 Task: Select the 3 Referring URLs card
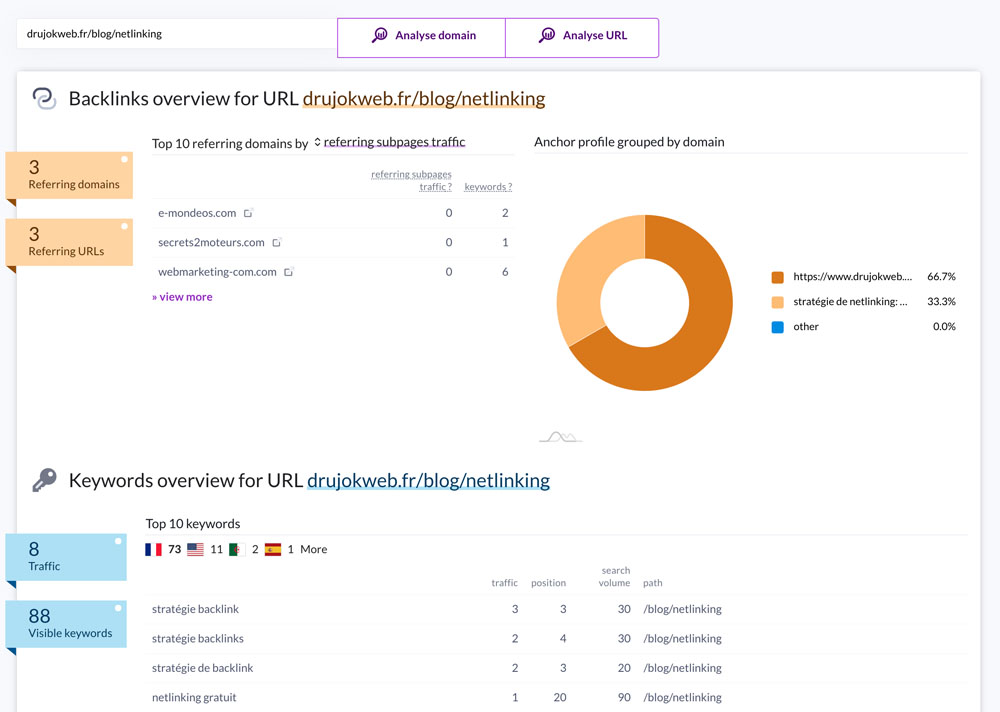click(x=69, y=242)
